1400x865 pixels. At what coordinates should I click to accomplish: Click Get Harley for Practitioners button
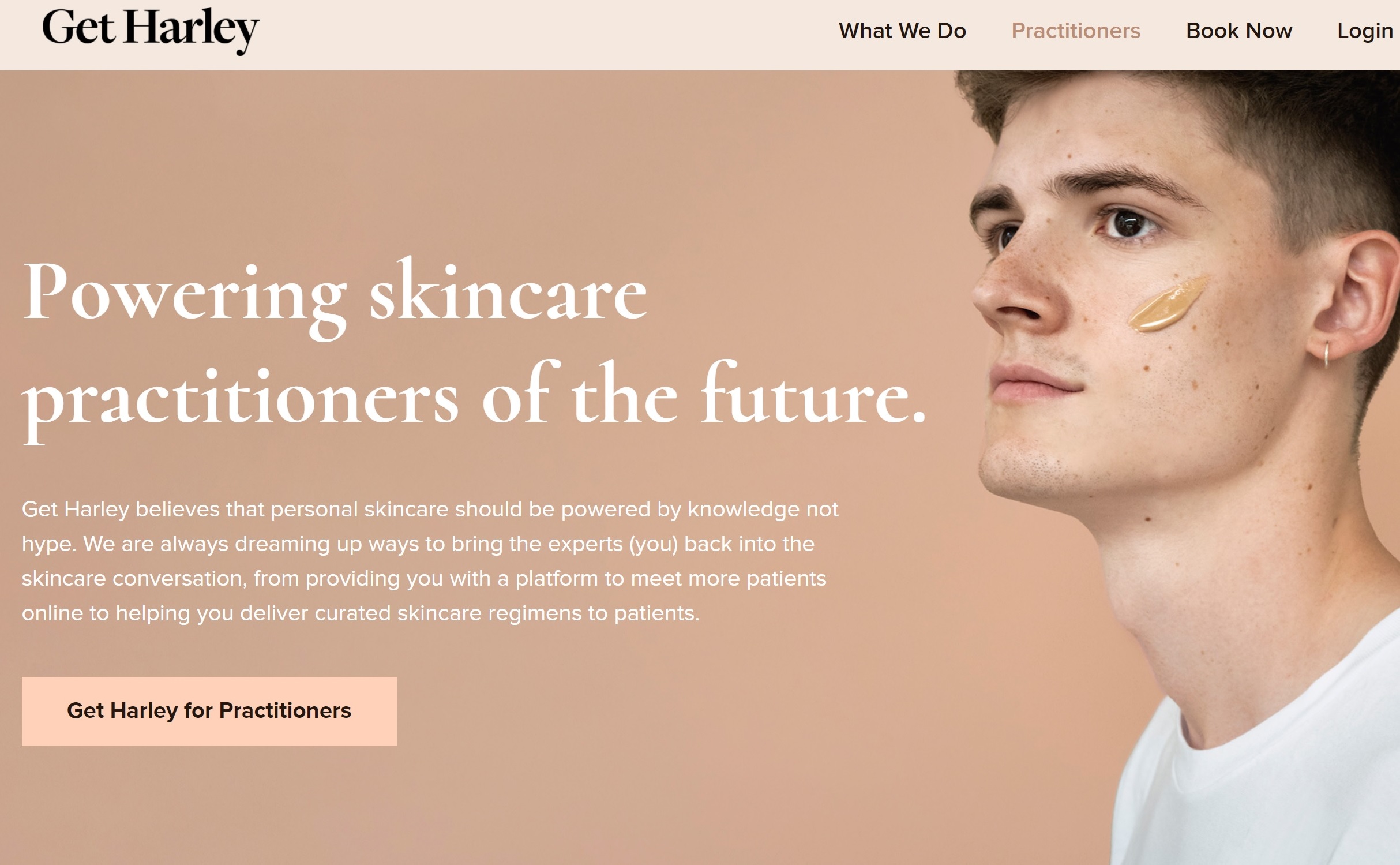coord(209,711)
